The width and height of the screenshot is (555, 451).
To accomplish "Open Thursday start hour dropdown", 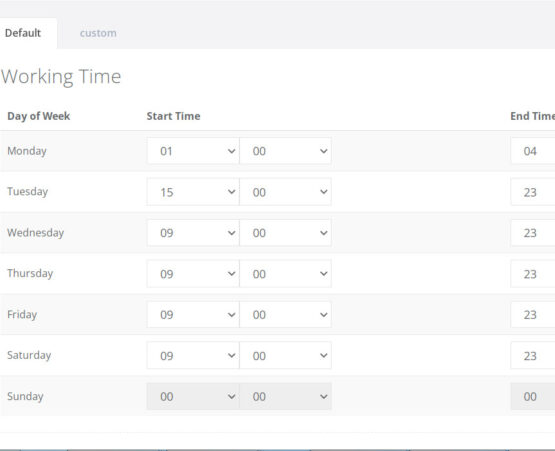I will [x=193, y=274].
